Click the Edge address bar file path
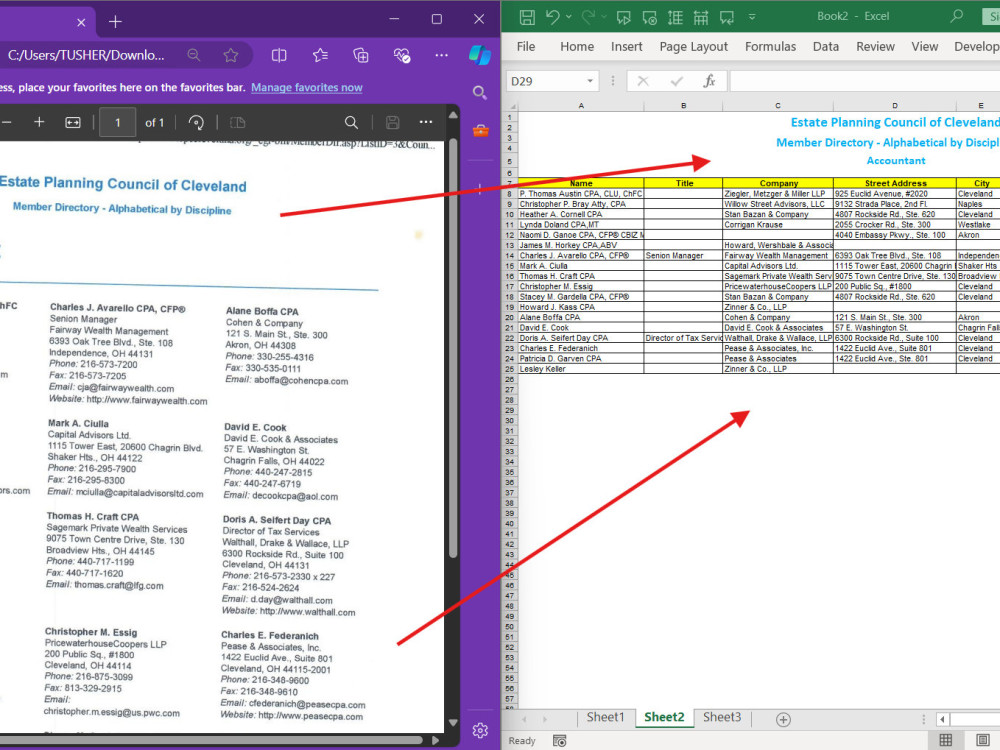1000x750 pixels. pyautogui.click(x=86, y=55)
